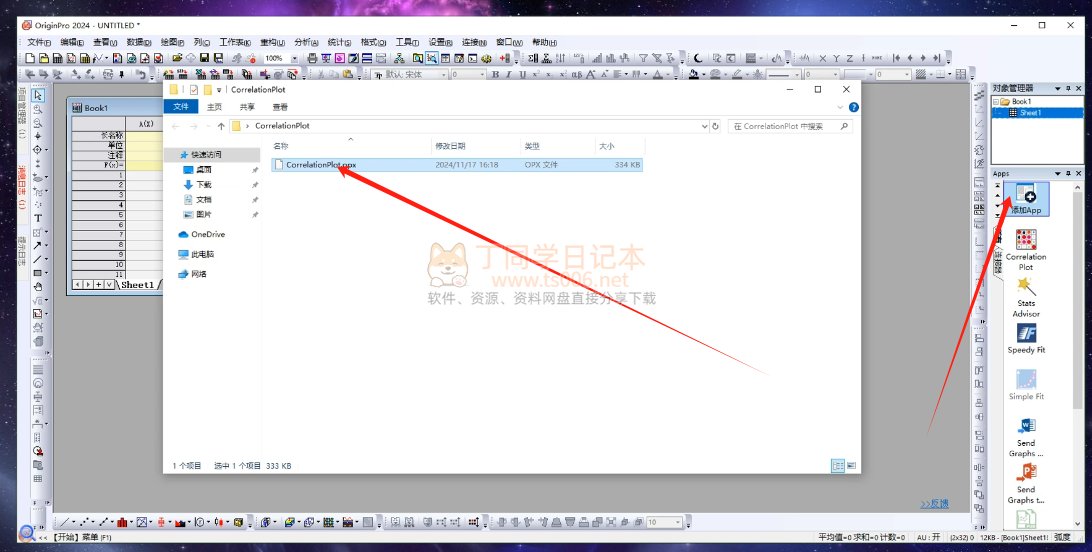Click the Italic formatting icon
Image resolution: width=1092 pixels, height=552 pixels.
tap(508, 74)
